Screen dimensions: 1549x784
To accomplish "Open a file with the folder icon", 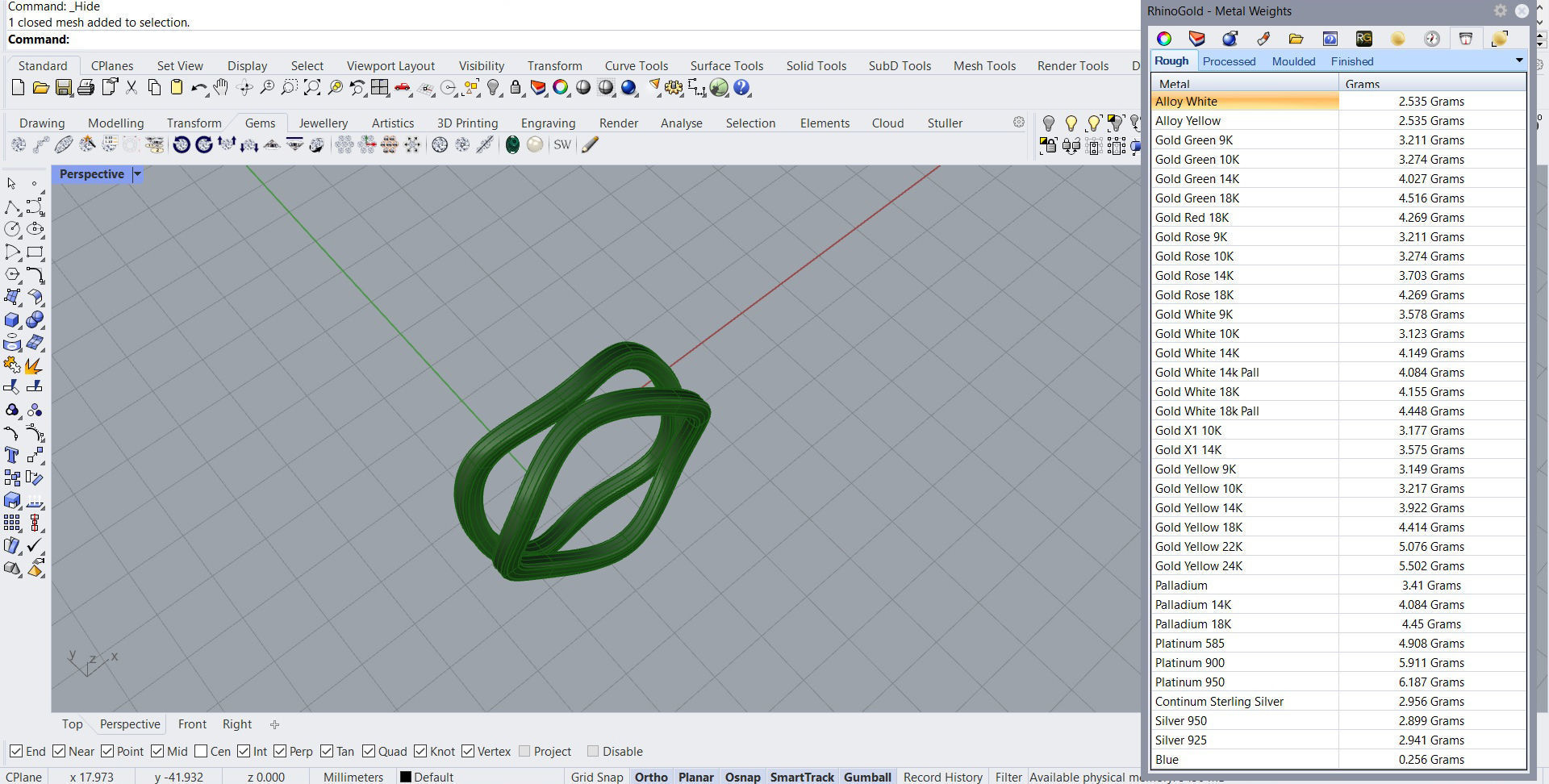I will pyautogui.click(x=40, y=88).
